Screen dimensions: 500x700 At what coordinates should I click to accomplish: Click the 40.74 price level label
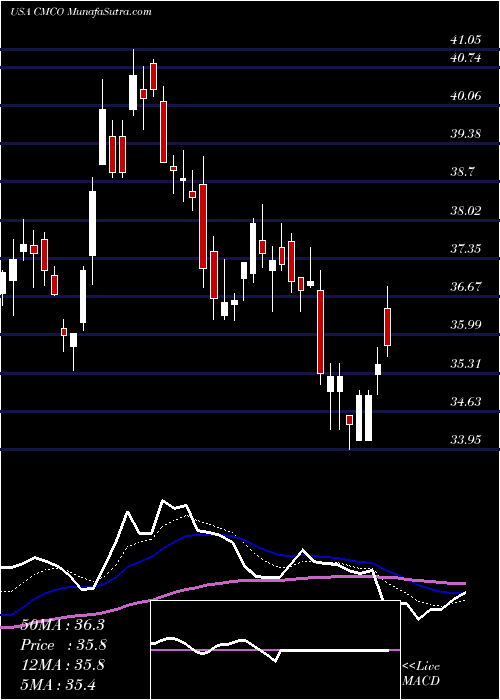pyautogui.click(x=466, y=57)
